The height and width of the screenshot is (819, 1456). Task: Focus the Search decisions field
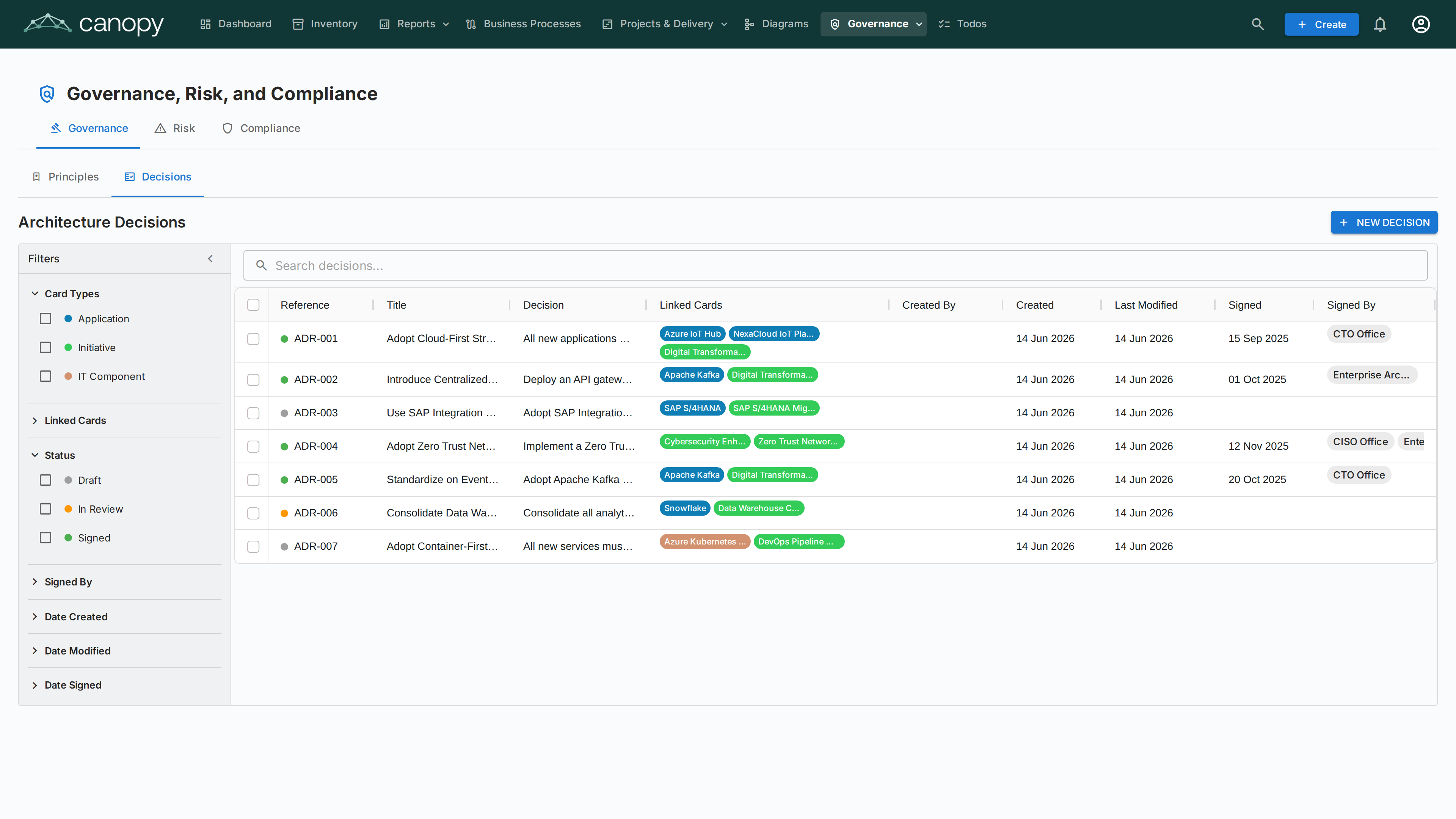click(835, 266)
